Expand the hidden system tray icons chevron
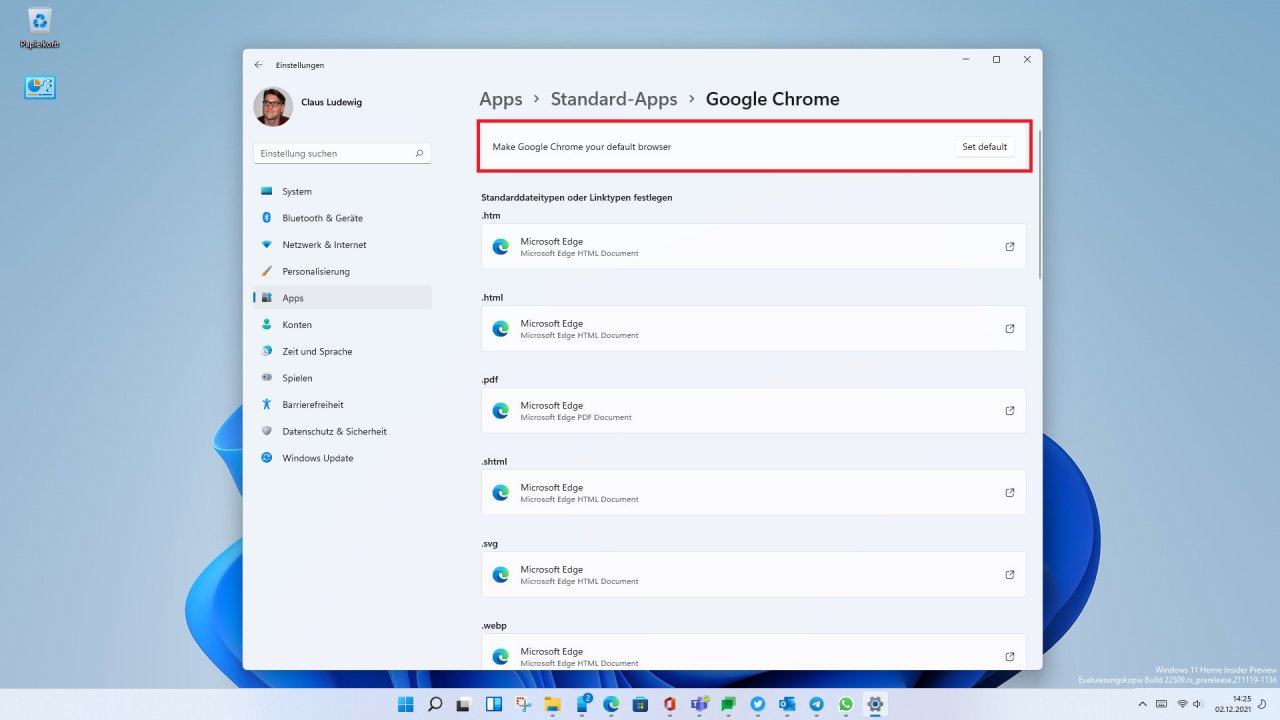 pos(1143,704)
